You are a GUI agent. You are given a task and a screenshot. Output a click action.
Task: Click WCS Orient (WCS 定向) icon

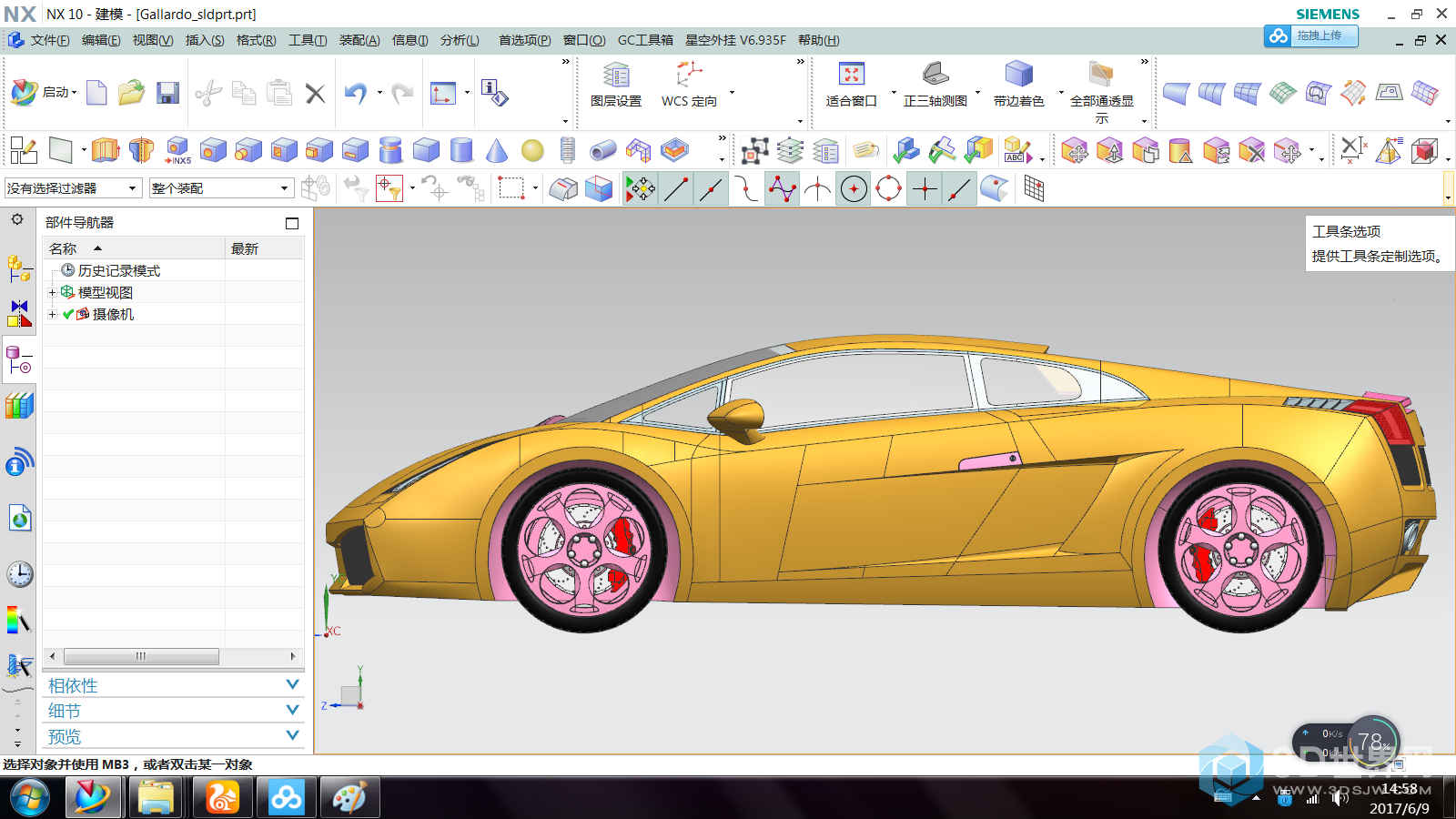coord(689,85)
